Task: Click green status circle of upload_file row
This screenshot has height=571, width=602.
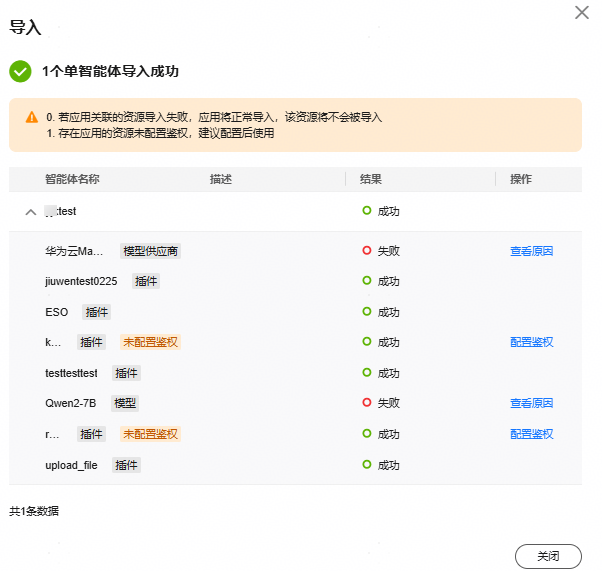Action: 367,464
